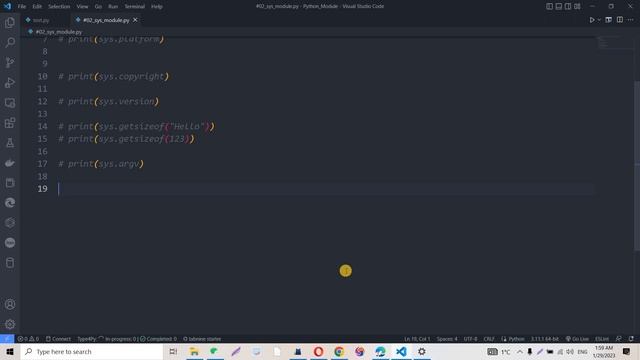Open the Explorer view in activity bar

coord(10,22)
